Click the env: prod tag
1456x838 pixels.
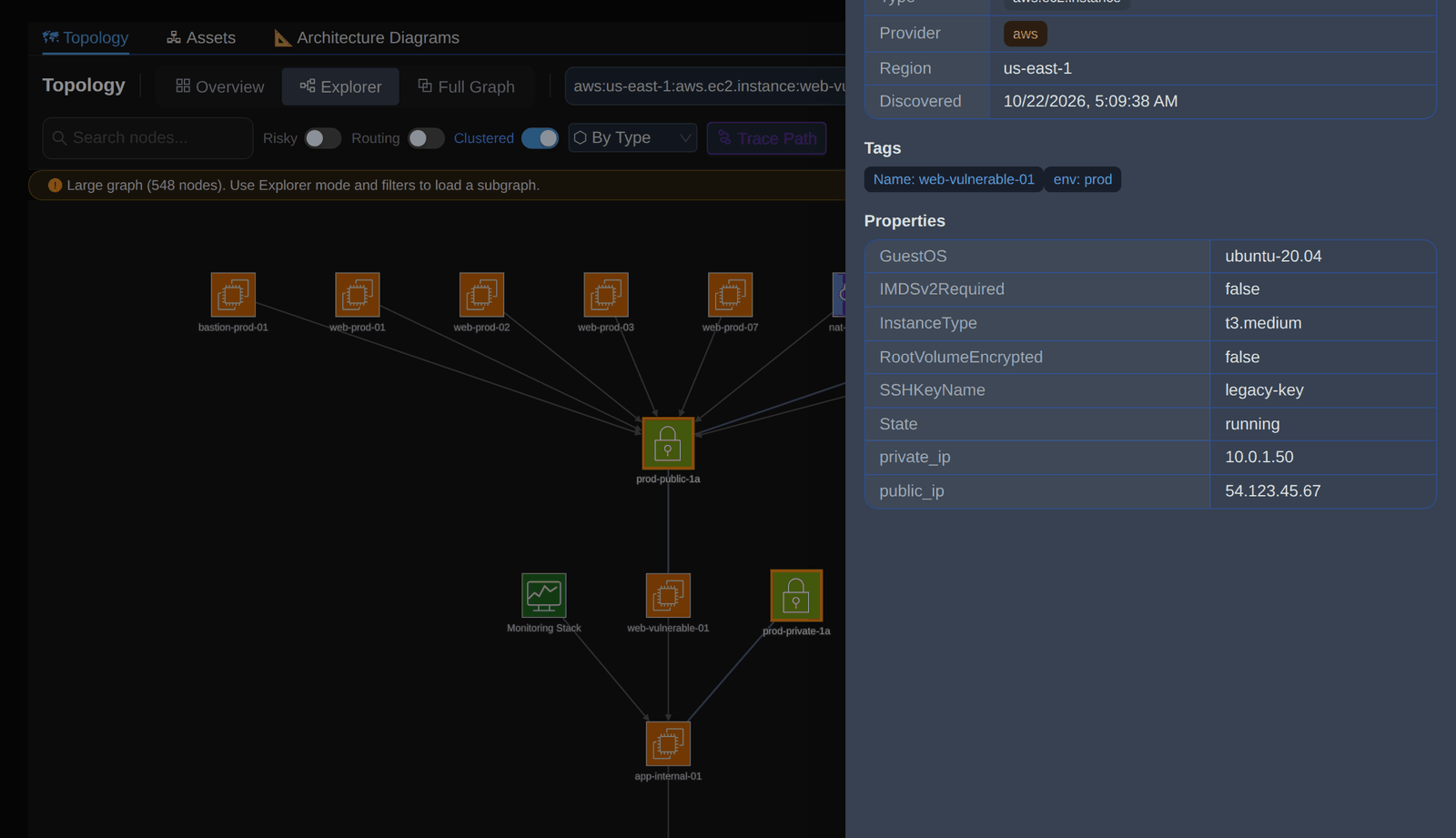pyautogui.click(x=1083, y=179)
